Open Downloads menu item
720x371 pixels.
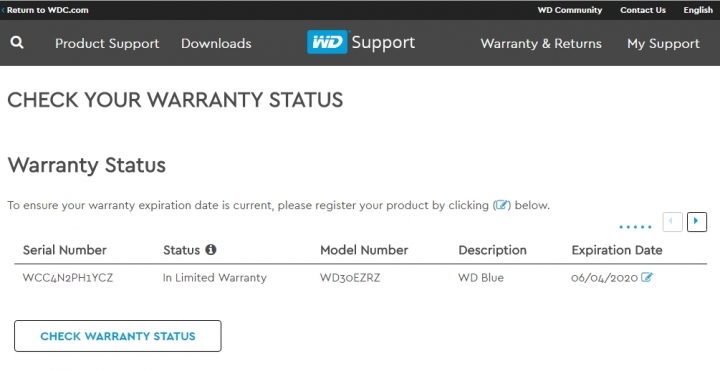tap(216, 43)
